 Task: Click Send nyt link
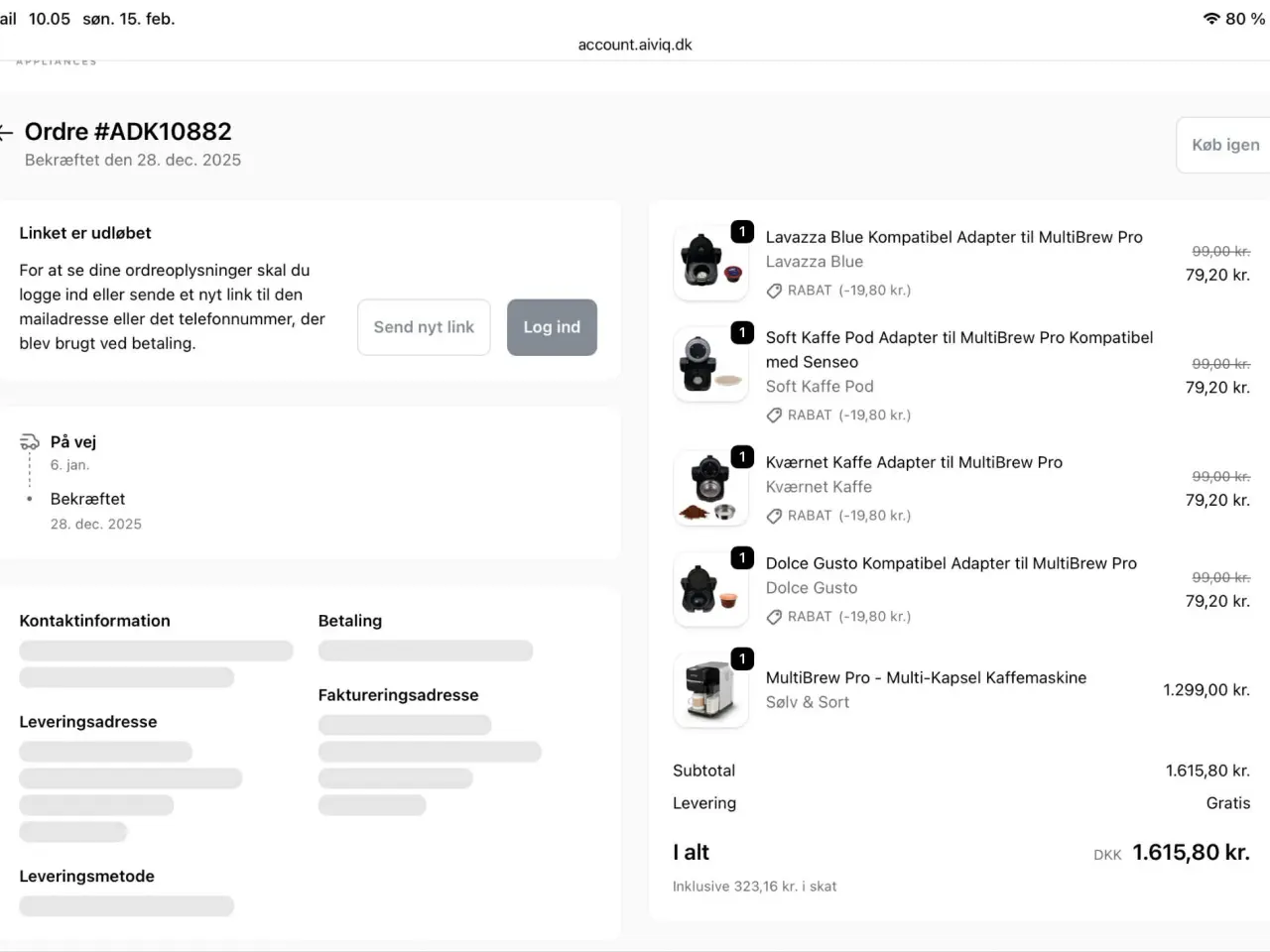(x=424, y=327)
